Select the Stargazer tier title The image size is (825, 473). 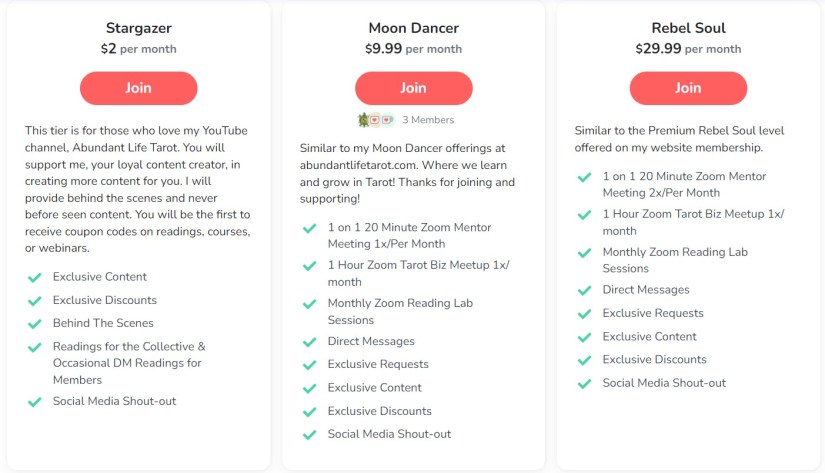(x=138, y=28)
